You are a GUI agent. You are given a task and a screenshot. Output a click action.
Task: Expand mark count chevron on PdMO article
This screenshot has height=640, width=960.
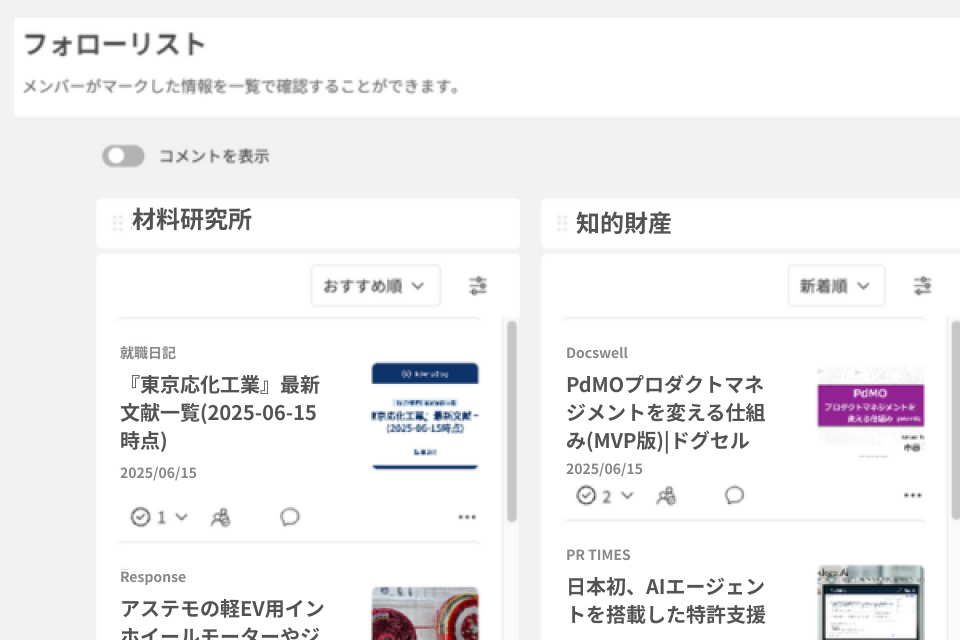pyautogui.click(x=627, y=495)
